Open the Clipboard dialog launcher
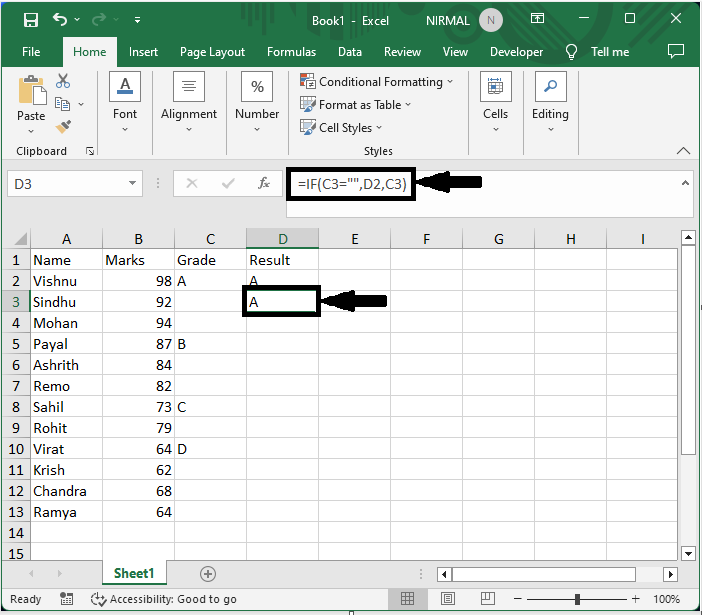The image size is (702, 615). (90, 151)
